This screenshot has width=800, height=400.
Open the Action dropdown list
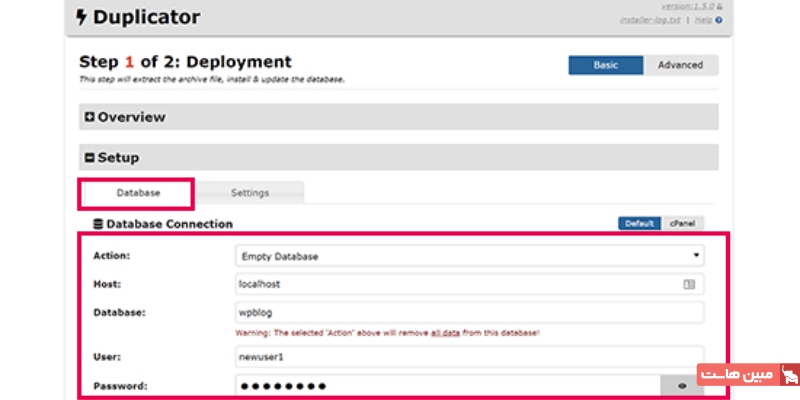point(470,256)
